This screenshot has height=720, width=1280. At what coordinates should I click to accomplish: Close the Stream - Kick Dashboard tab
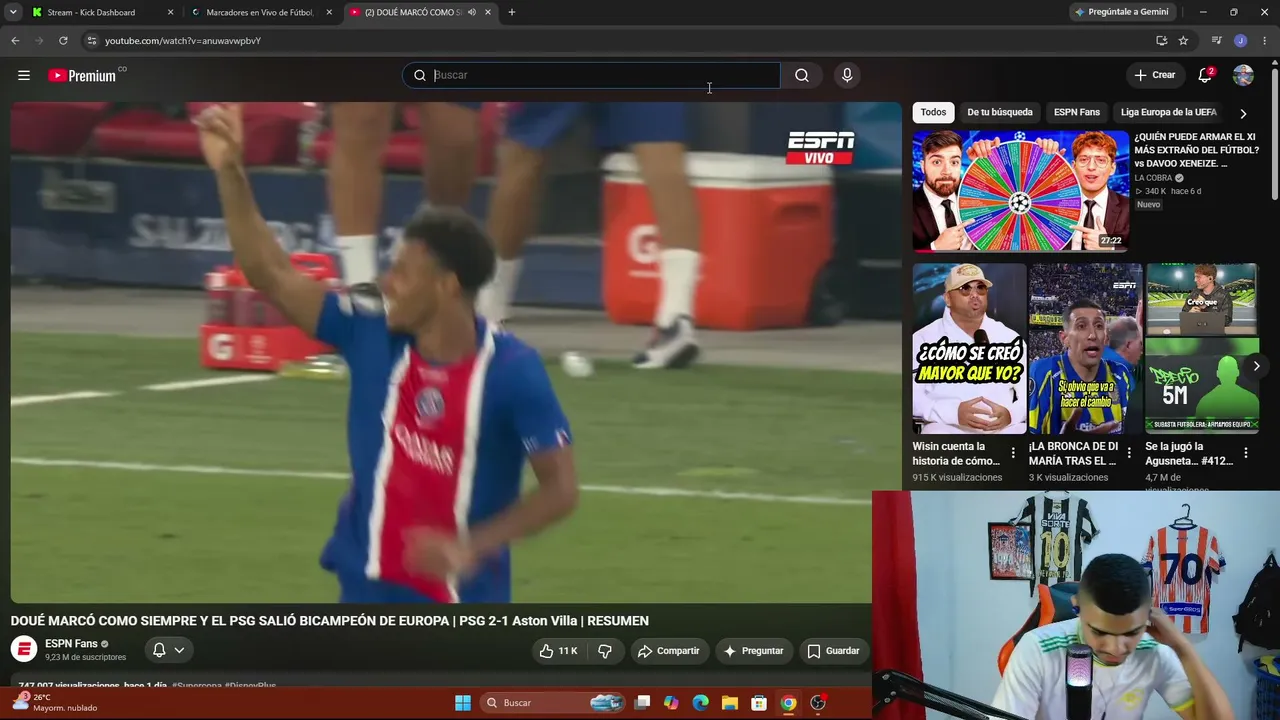170,12
